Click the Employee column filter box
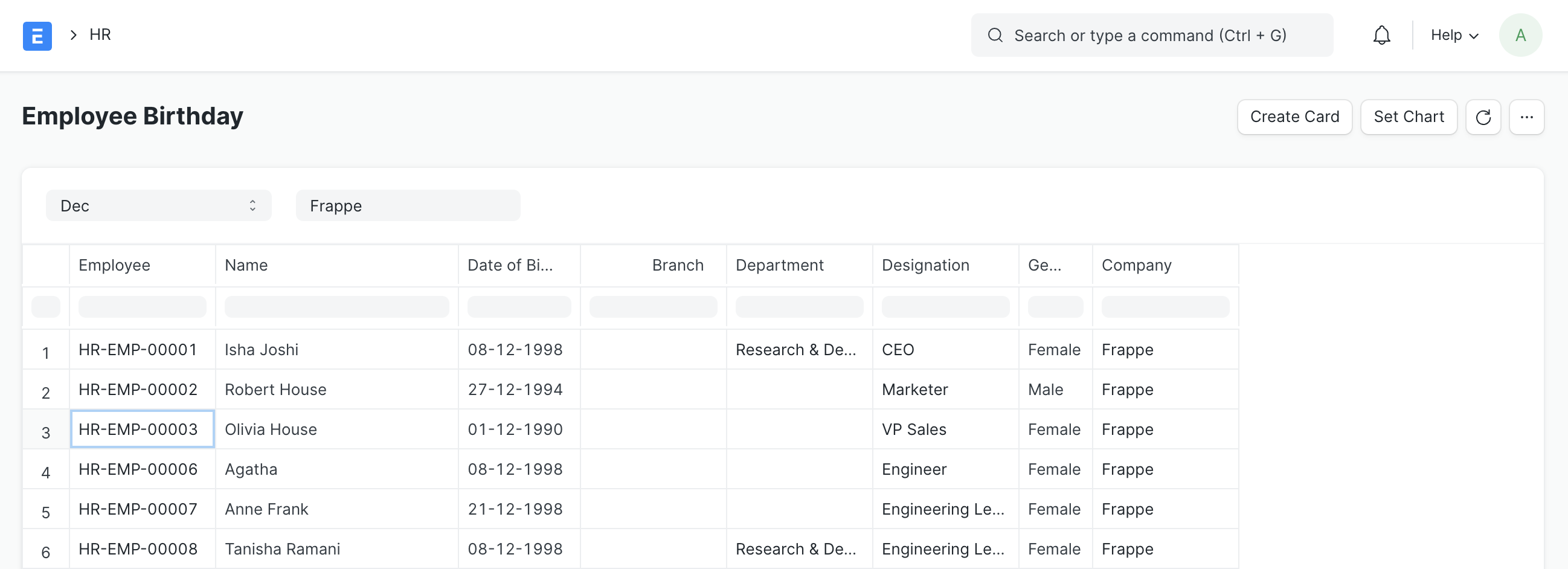1568x569 pixels. tap(142, 307)
